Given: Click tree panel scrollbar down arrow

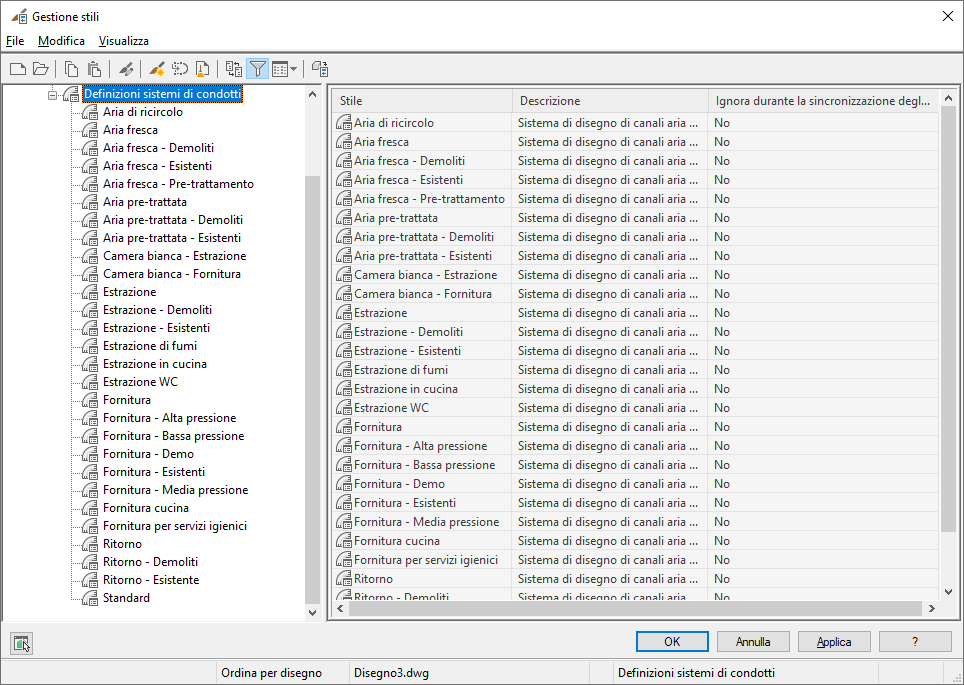Looking at the screenshot, I should click(x=312, y=612).
